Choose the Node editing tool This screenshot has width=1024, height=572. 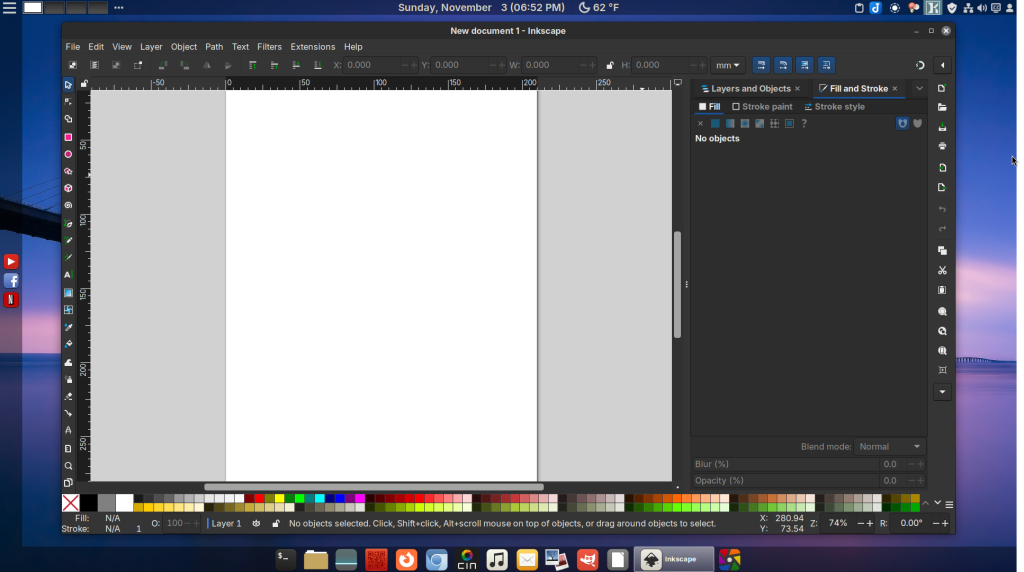click(68, 102)
